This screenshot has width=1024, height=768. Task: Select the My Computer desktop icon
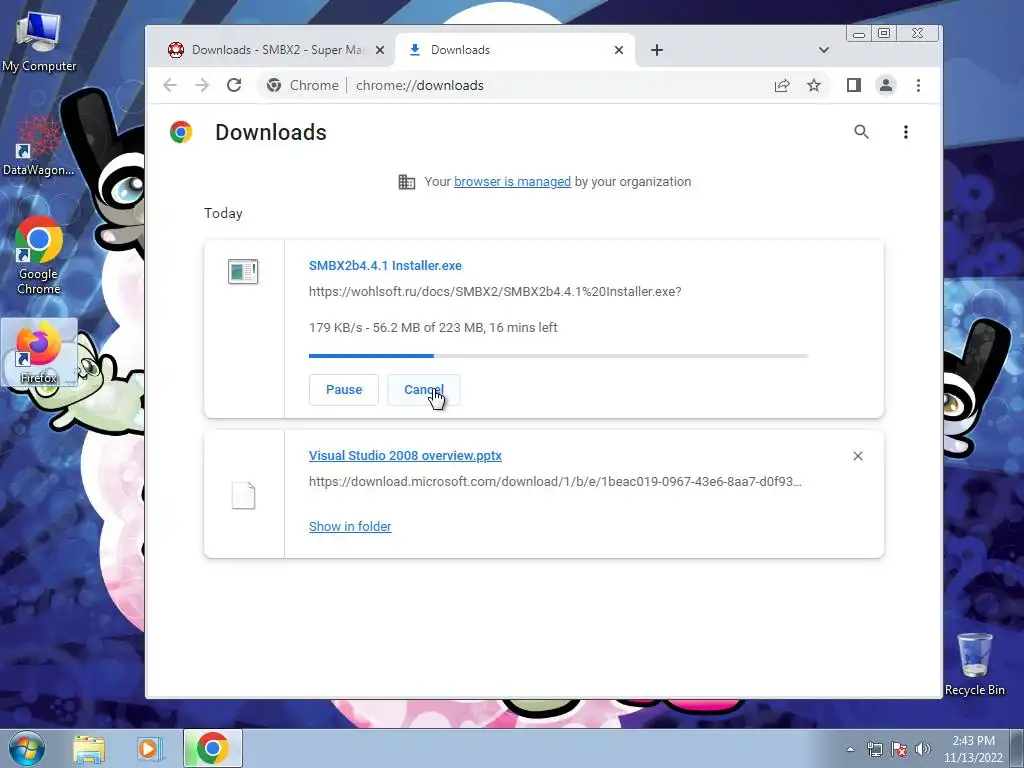click(x=39, y=42)
